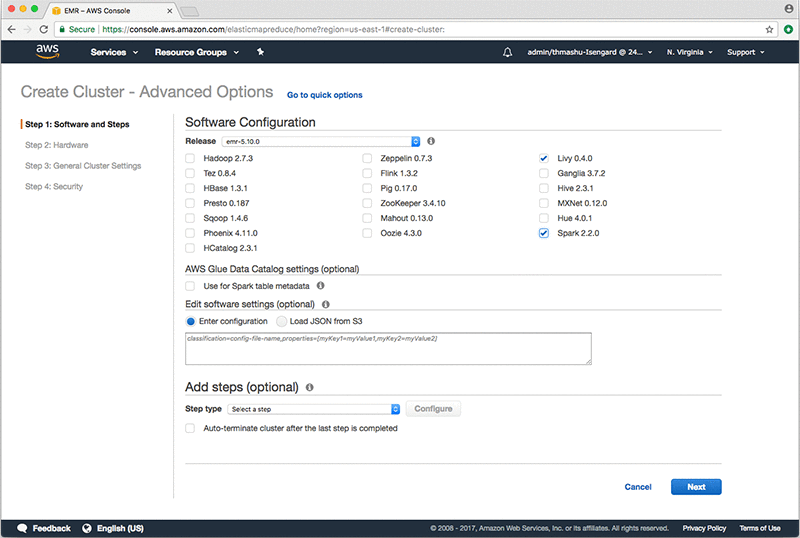Open the admin account dropdown

click(590, 52)
